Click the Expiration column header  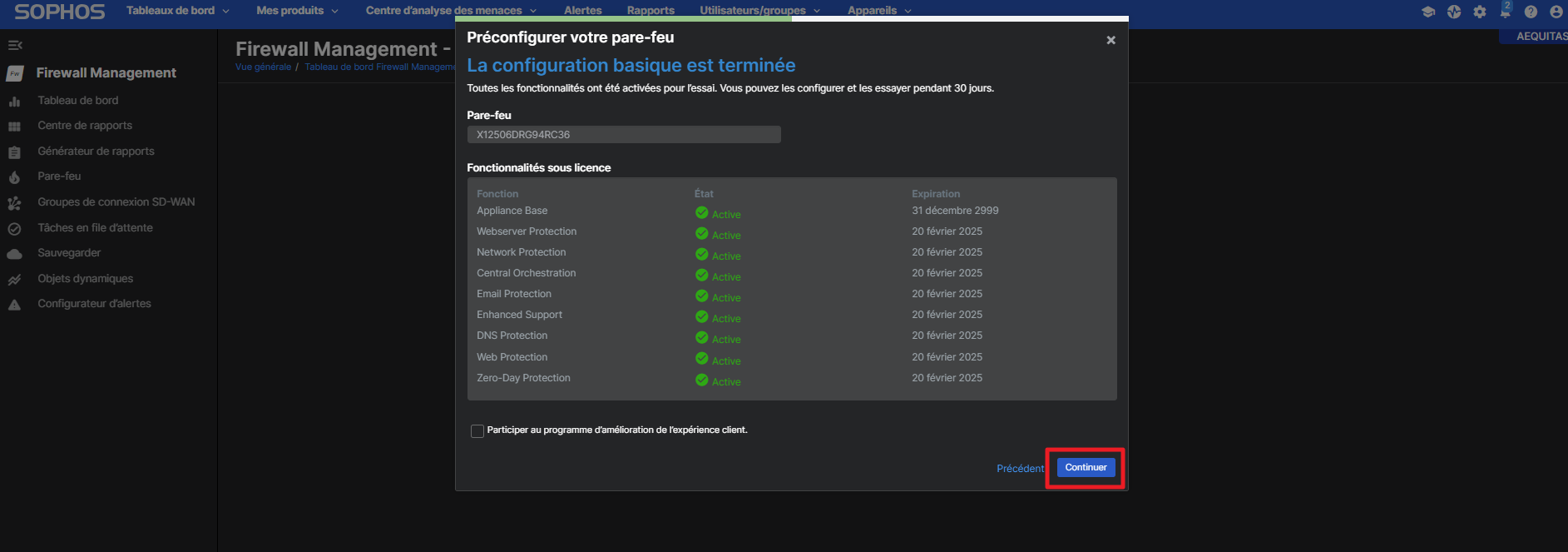(x=936, y=194)
